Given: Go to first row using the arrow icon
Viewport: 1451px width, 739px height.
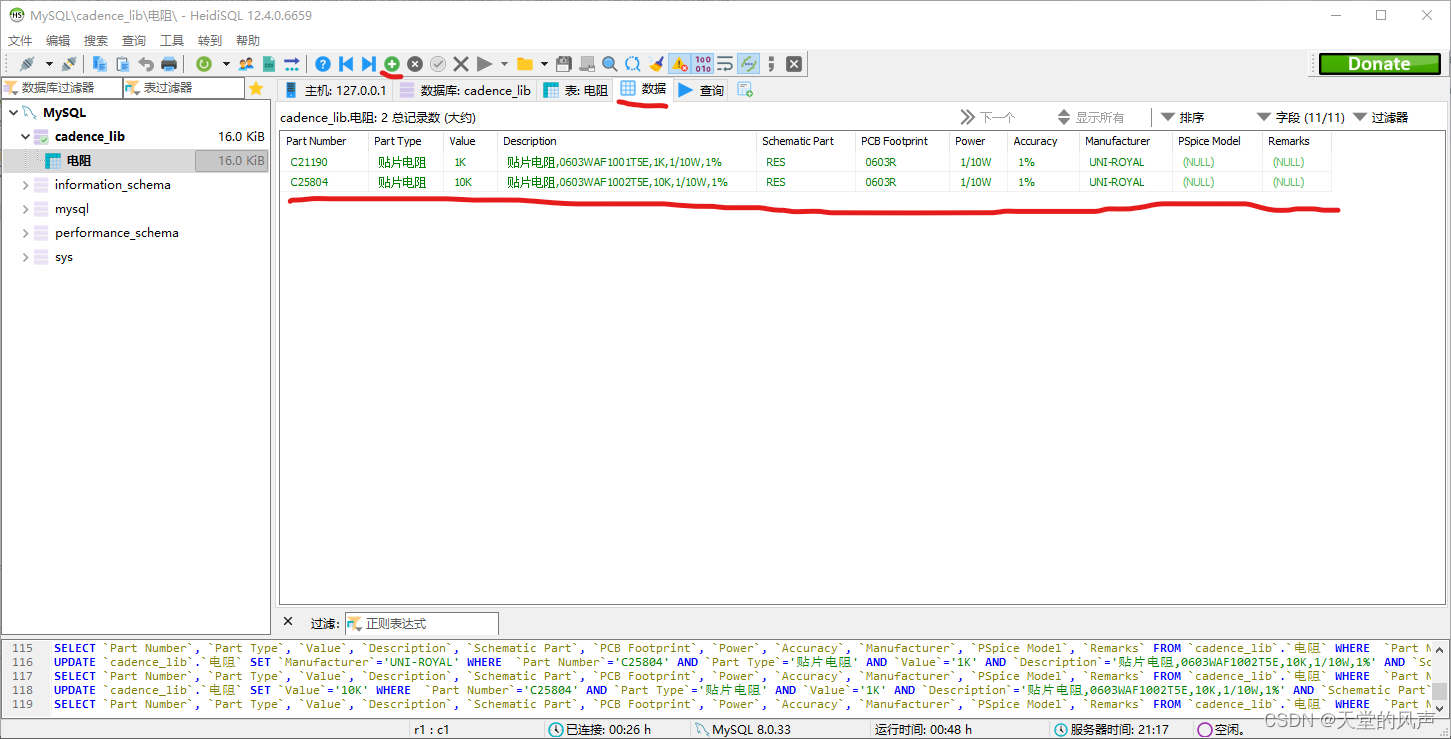Looking at the screenshot, I should 346,64.
